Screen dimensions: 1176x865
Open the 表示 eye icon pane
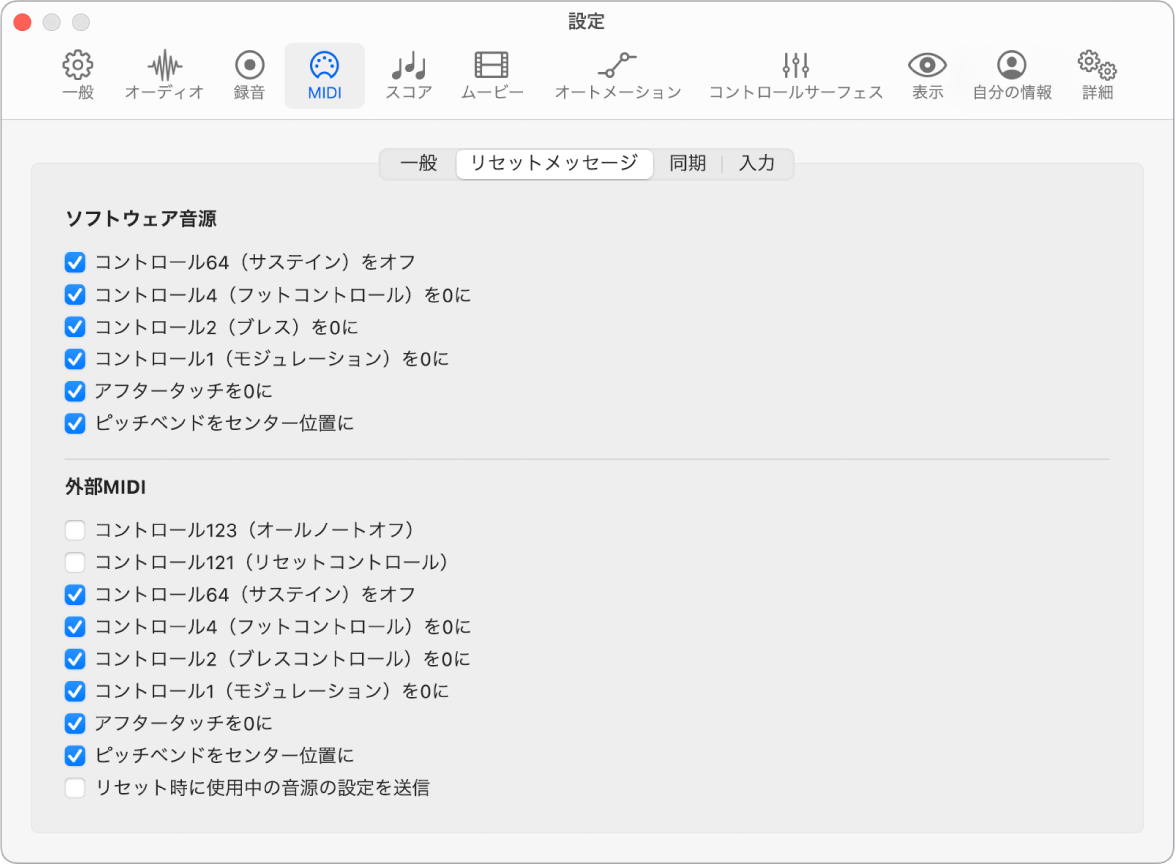[928, 76]
